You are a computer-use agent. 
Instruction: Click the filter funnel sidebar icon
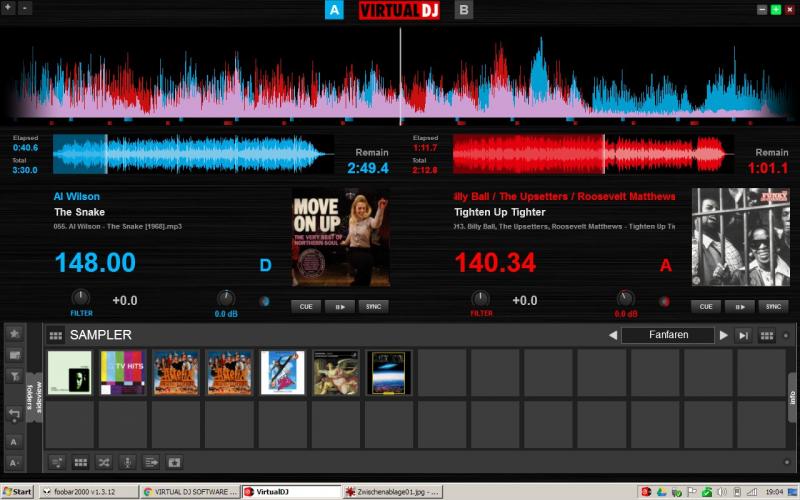[x=14, y=376]
